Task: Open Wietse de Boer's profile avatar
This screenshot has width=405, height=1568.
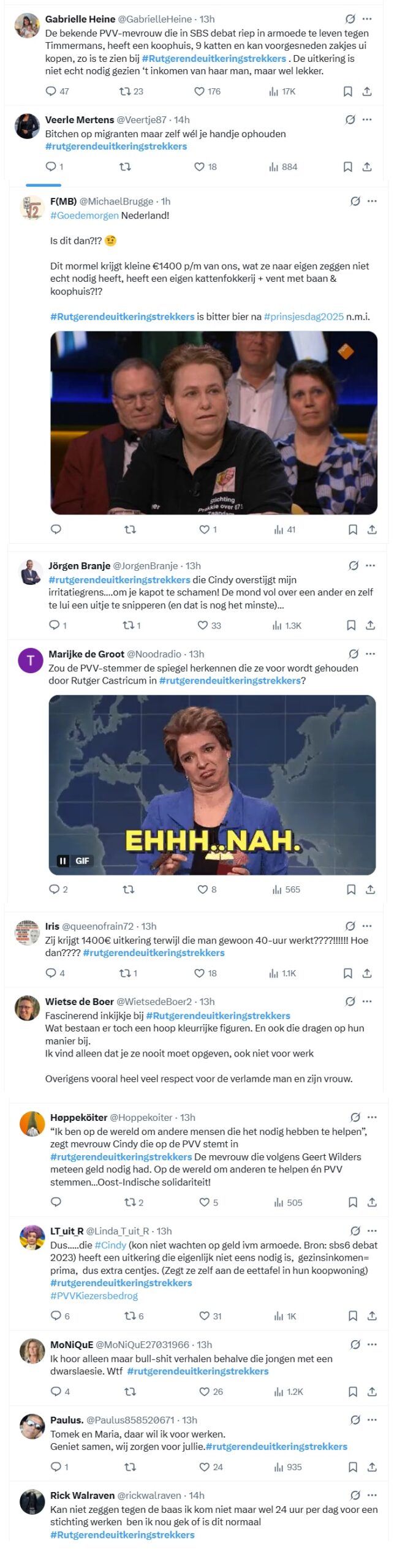Action: pos(27,1009)
